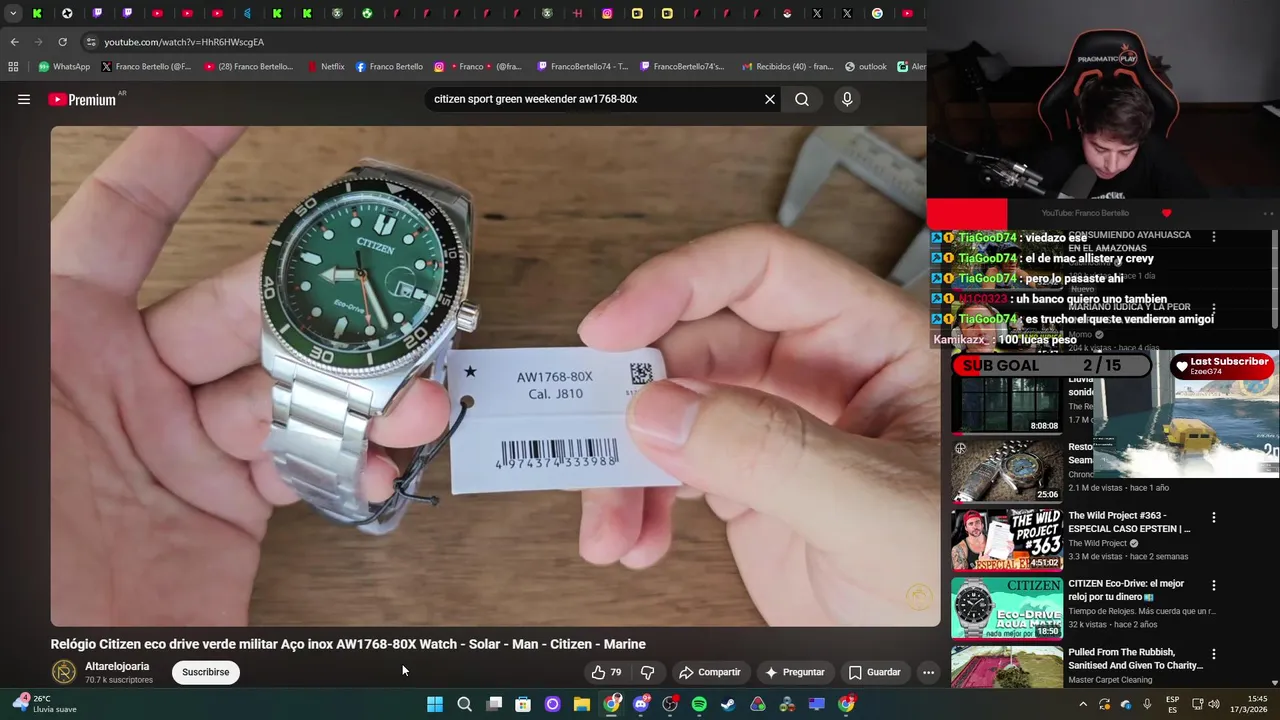
Task: Open Steam from the taskbar
Action: coord(728,705)
